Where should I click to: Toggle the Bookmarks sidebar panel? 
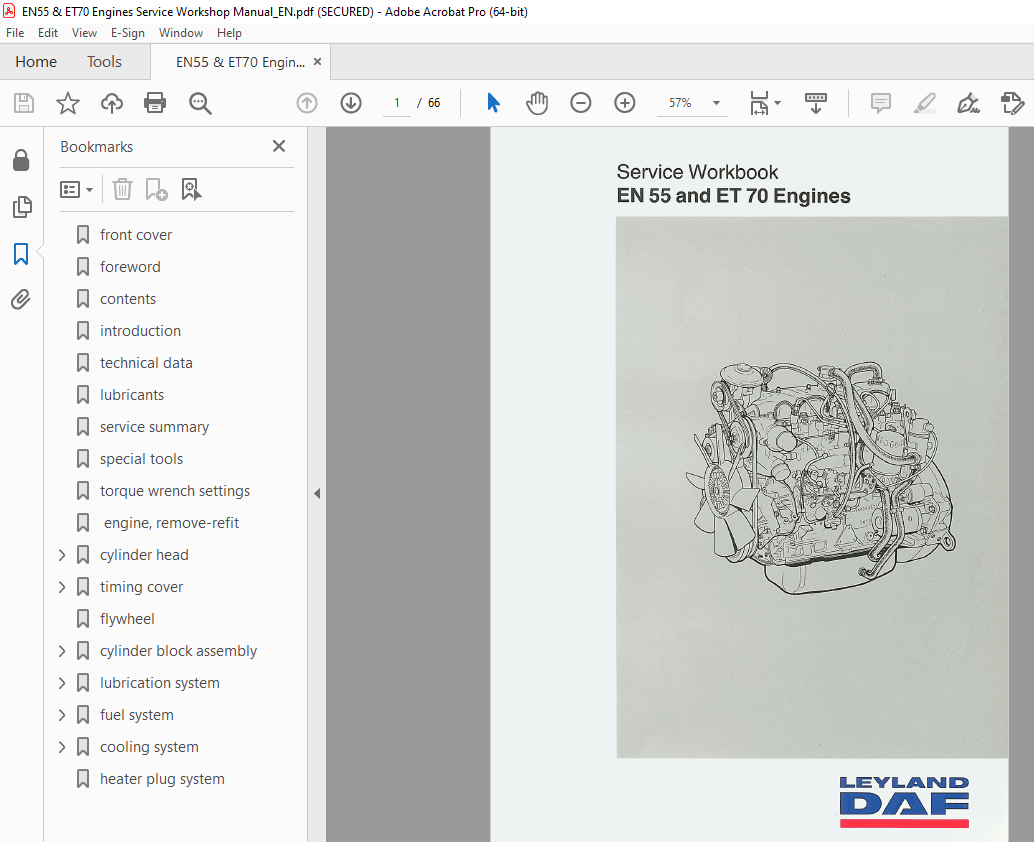coord(21,254)
